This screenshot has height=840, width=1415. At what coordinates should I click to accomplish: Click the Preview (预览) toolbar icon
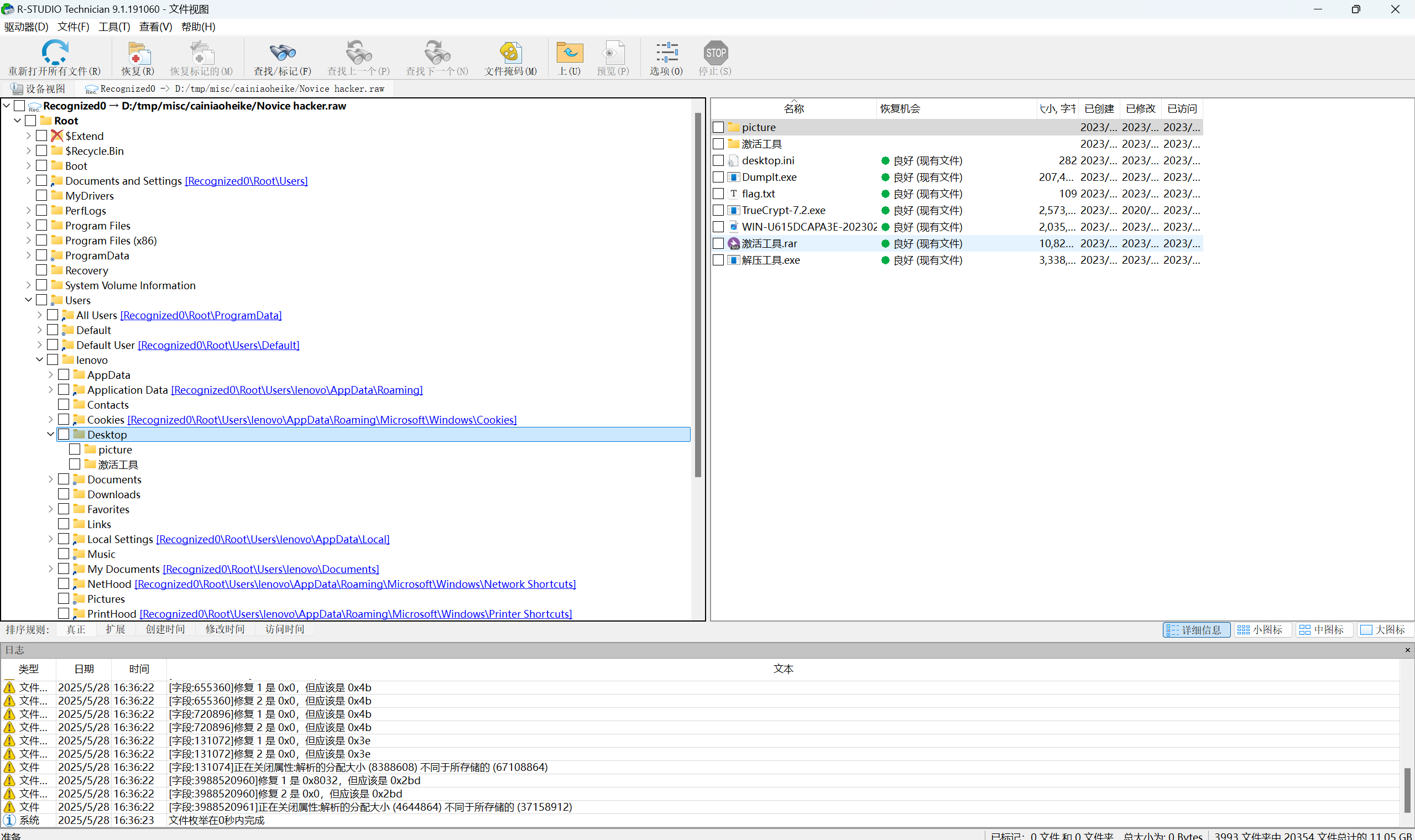(x=613, y=53)
